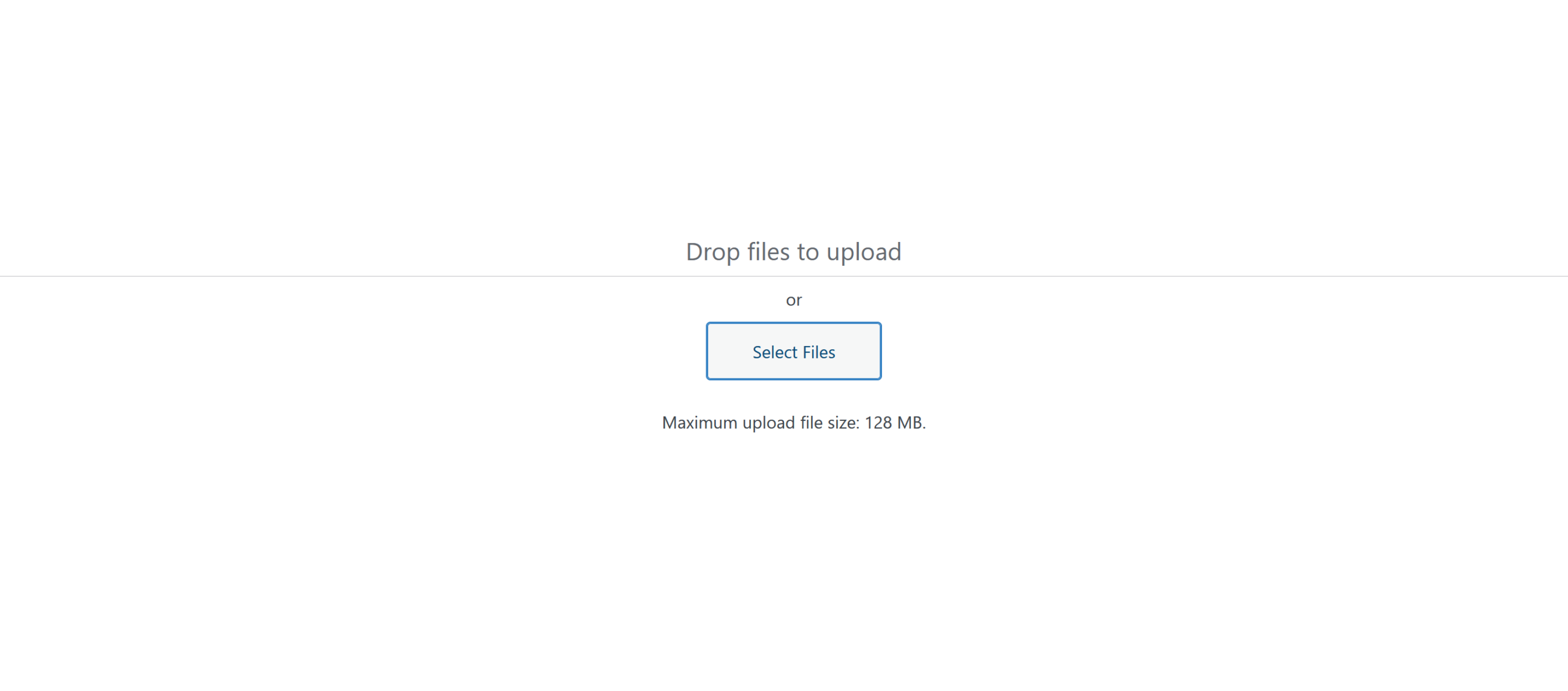The image size is (1568, 691).
Task: Click the 'or' text above the button
Action: pyautogui.click(x=794, y=300)
